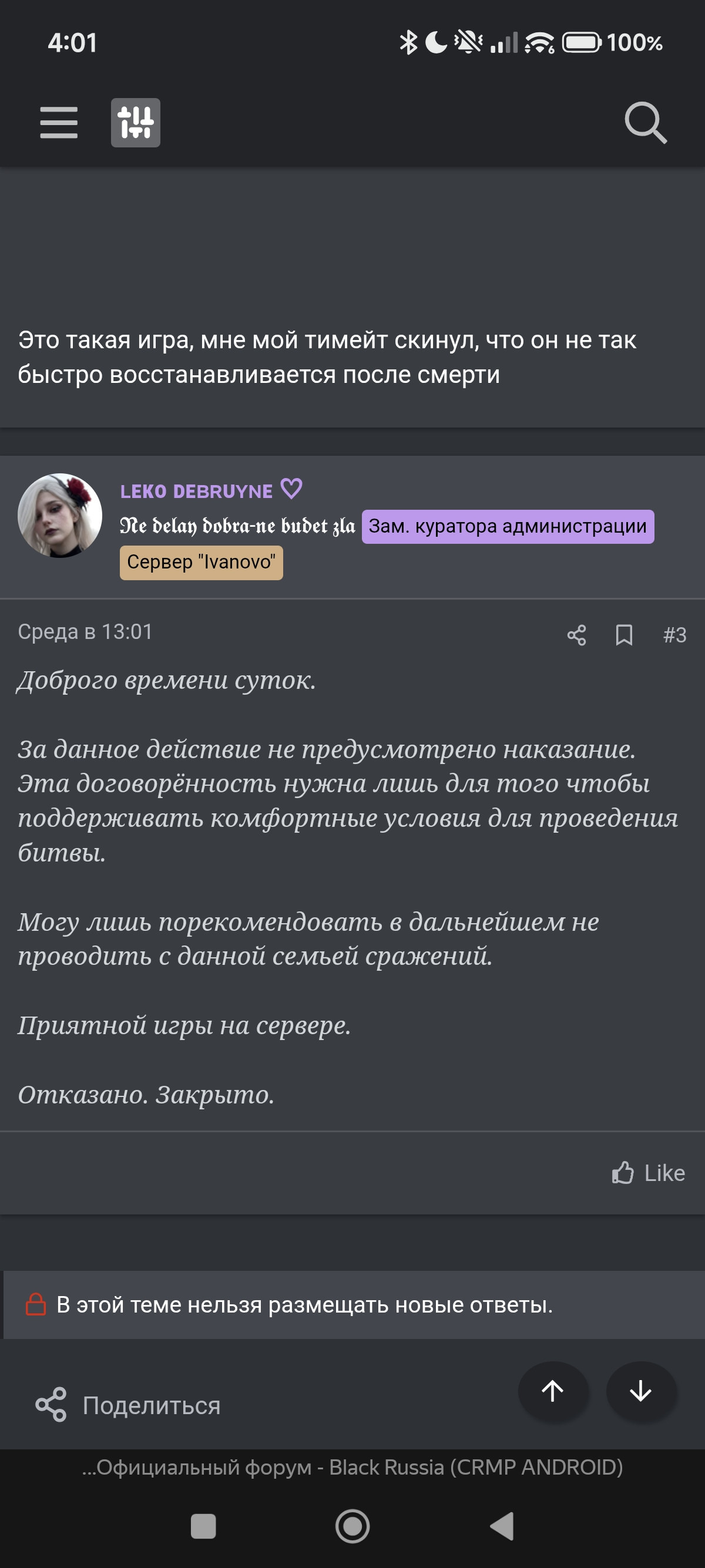Screen dimensions: 705x1568
Task: Tap the Сервер "Ivanovo" badge
Action: [201, 562]
